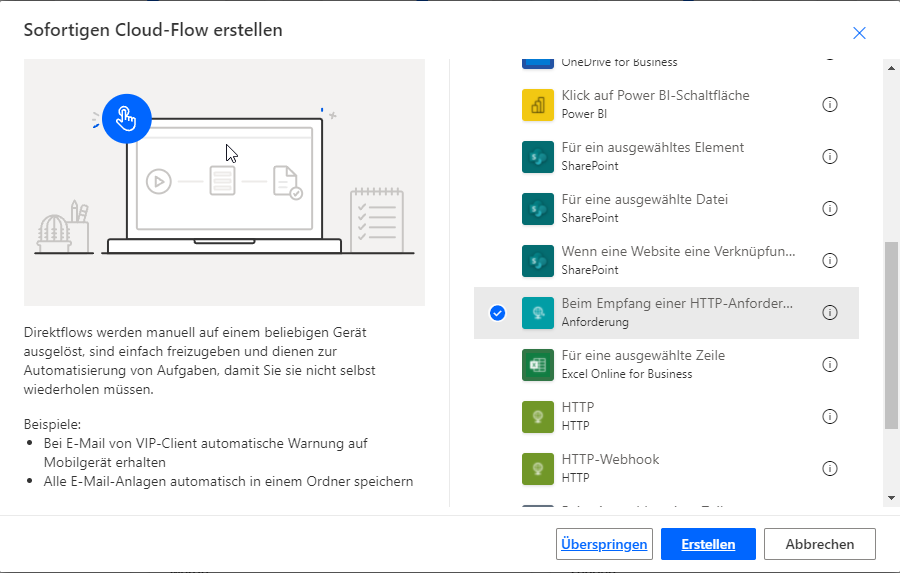The width and height of the screenshot is (900, 573).
Task: Click the Power BI trigger icon
Action: click(x=538, y=105)
